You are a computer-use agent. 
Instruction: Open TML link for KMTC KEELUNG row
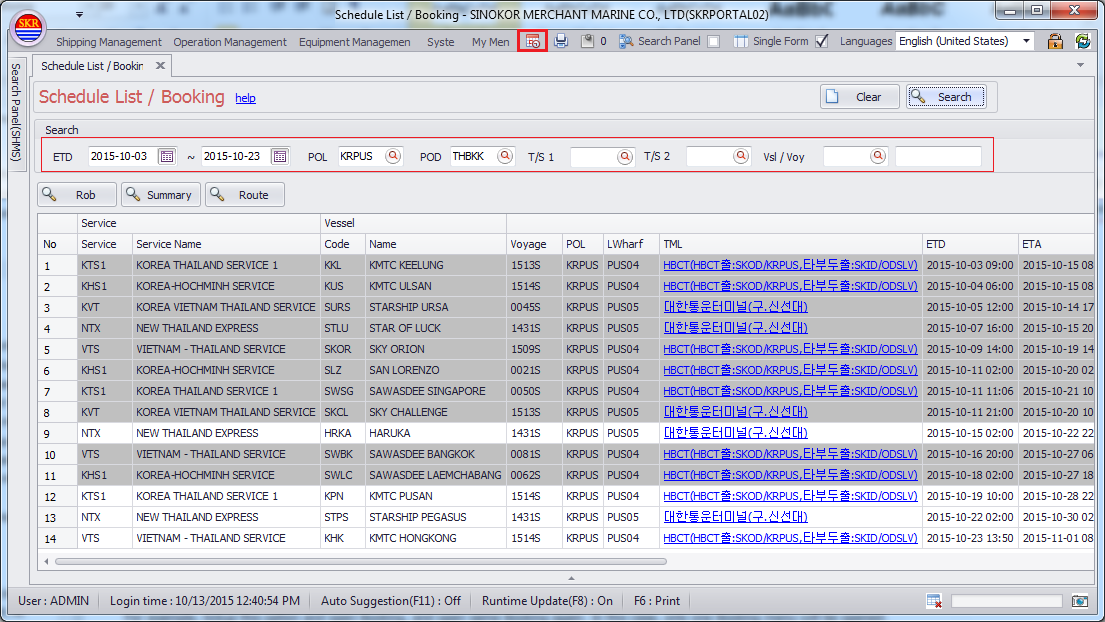790,266
